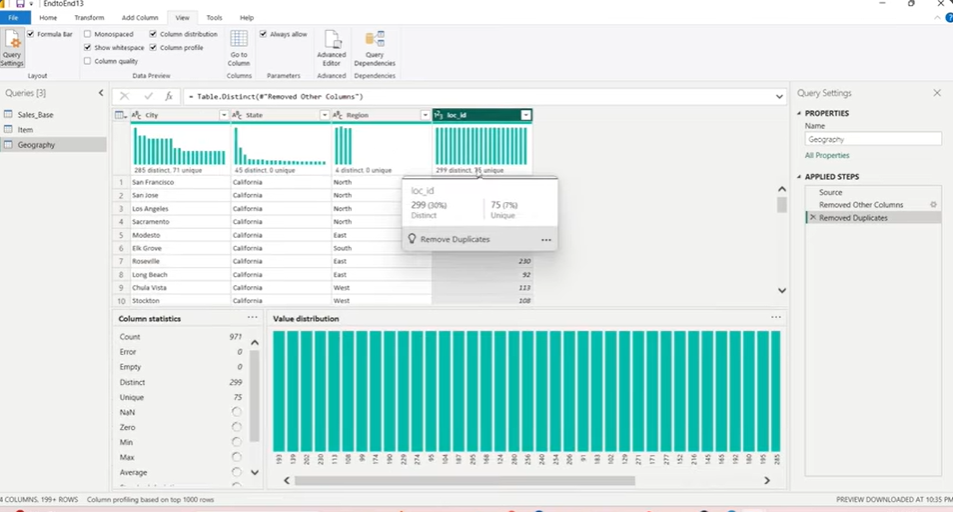Screen dimensions: 953x512
Task: Click the San Francisco city cell
Action: point(180,182)
